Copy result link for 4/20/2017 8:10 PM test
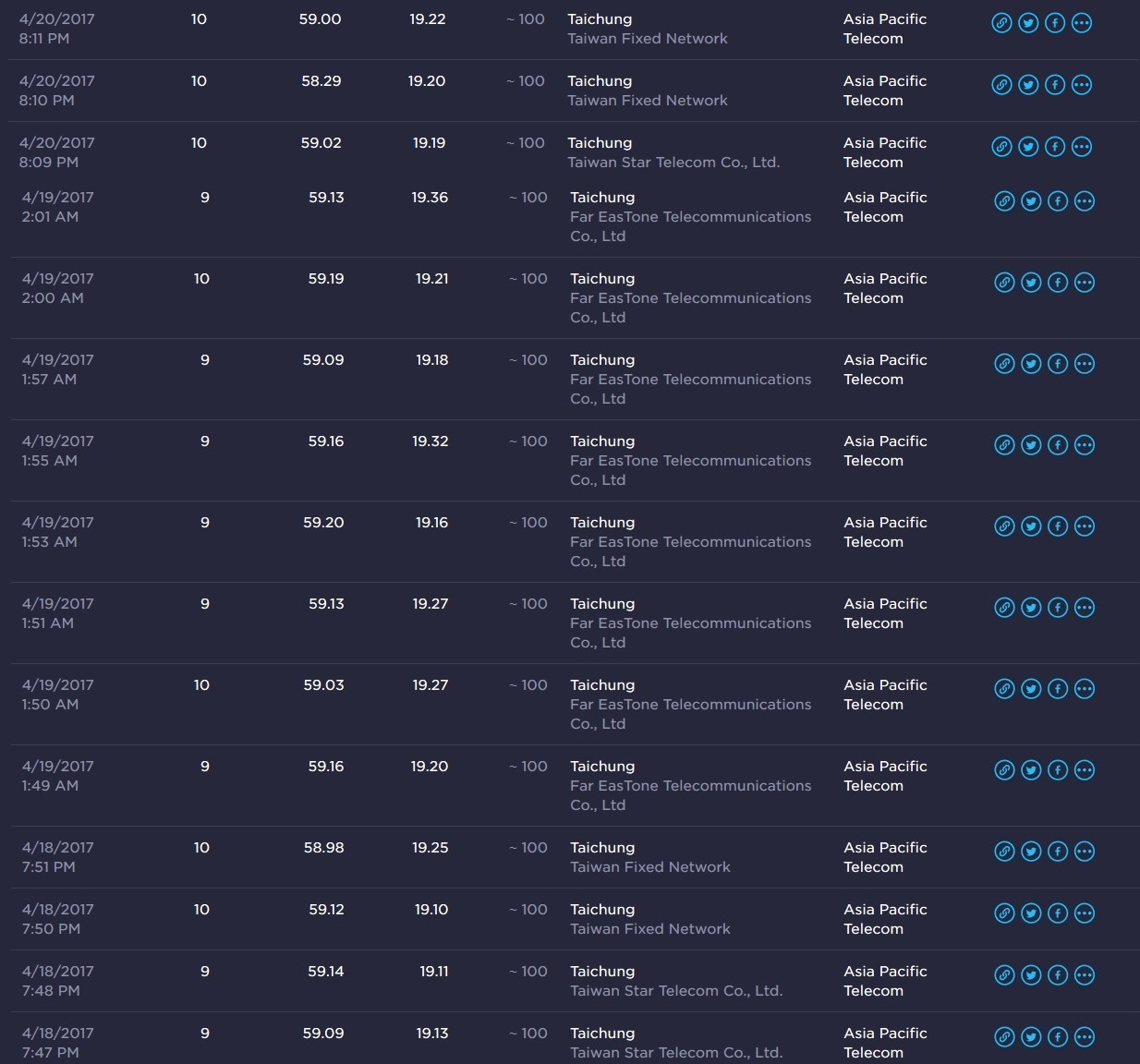The height and width of the screenshot is (1064, 1140). [x=1001, y=85]
